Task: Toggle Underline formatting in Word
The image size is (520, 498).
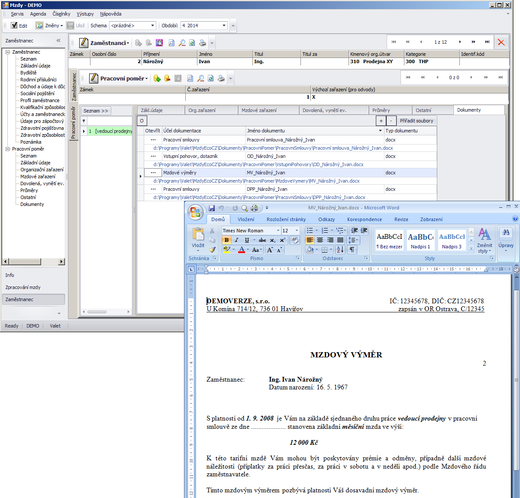Action: coord(247,240)
